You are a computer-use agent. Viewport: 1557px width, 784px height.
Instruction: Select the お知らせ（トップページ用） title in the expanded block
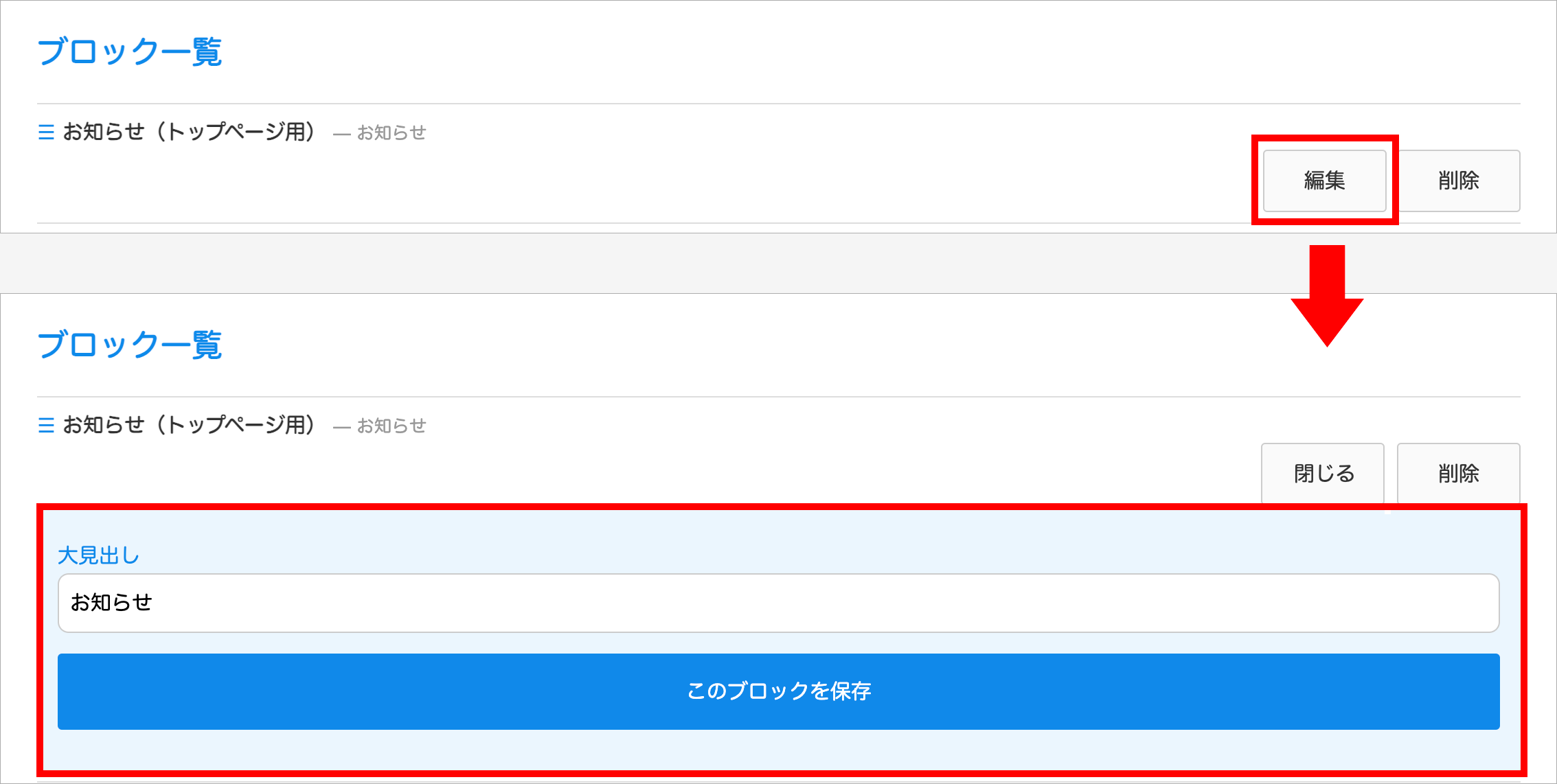click(189, 425)
